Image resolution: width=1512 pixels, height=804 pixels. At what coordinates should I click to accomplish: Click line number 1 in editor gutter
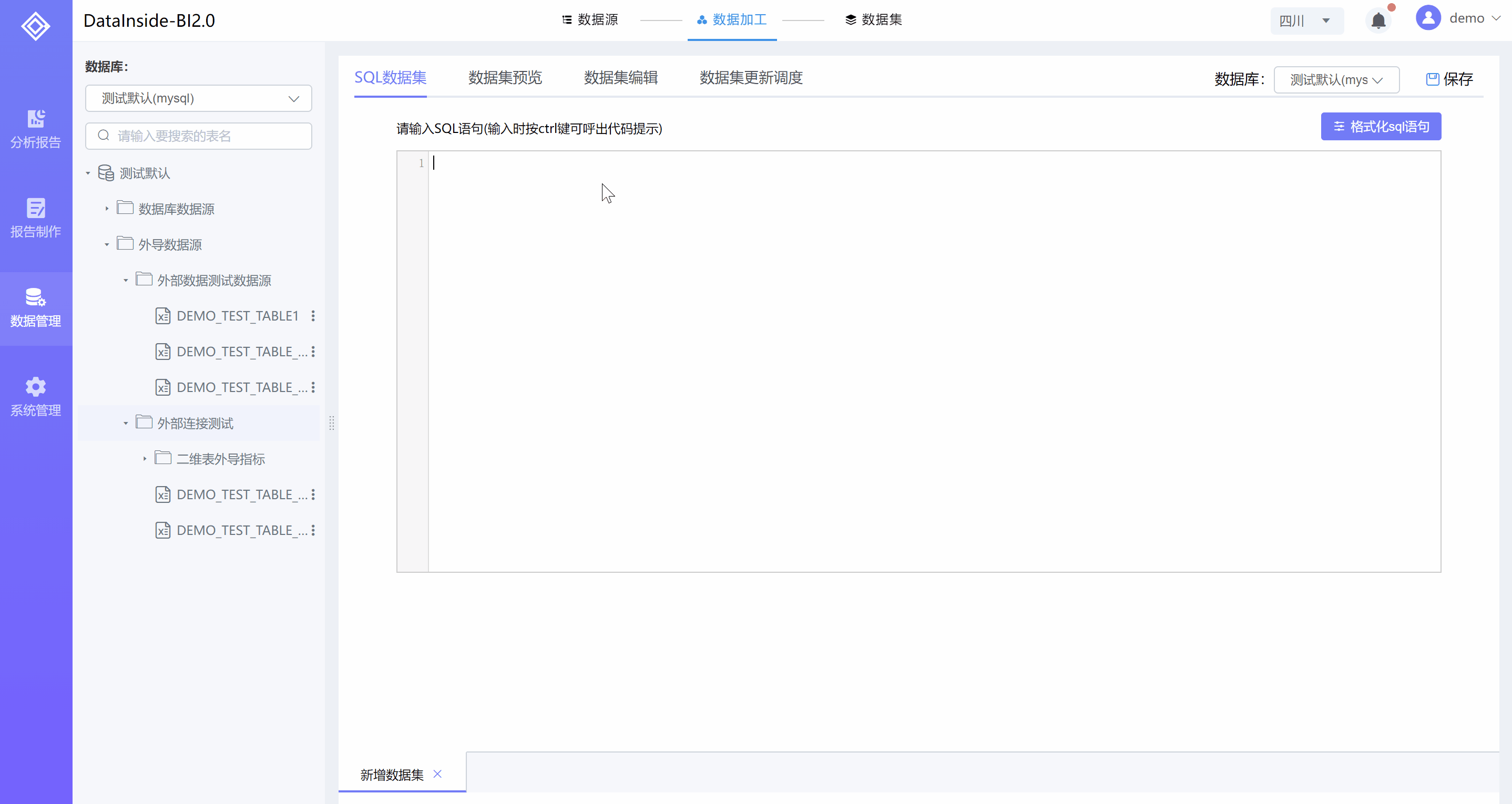[421, 163]
